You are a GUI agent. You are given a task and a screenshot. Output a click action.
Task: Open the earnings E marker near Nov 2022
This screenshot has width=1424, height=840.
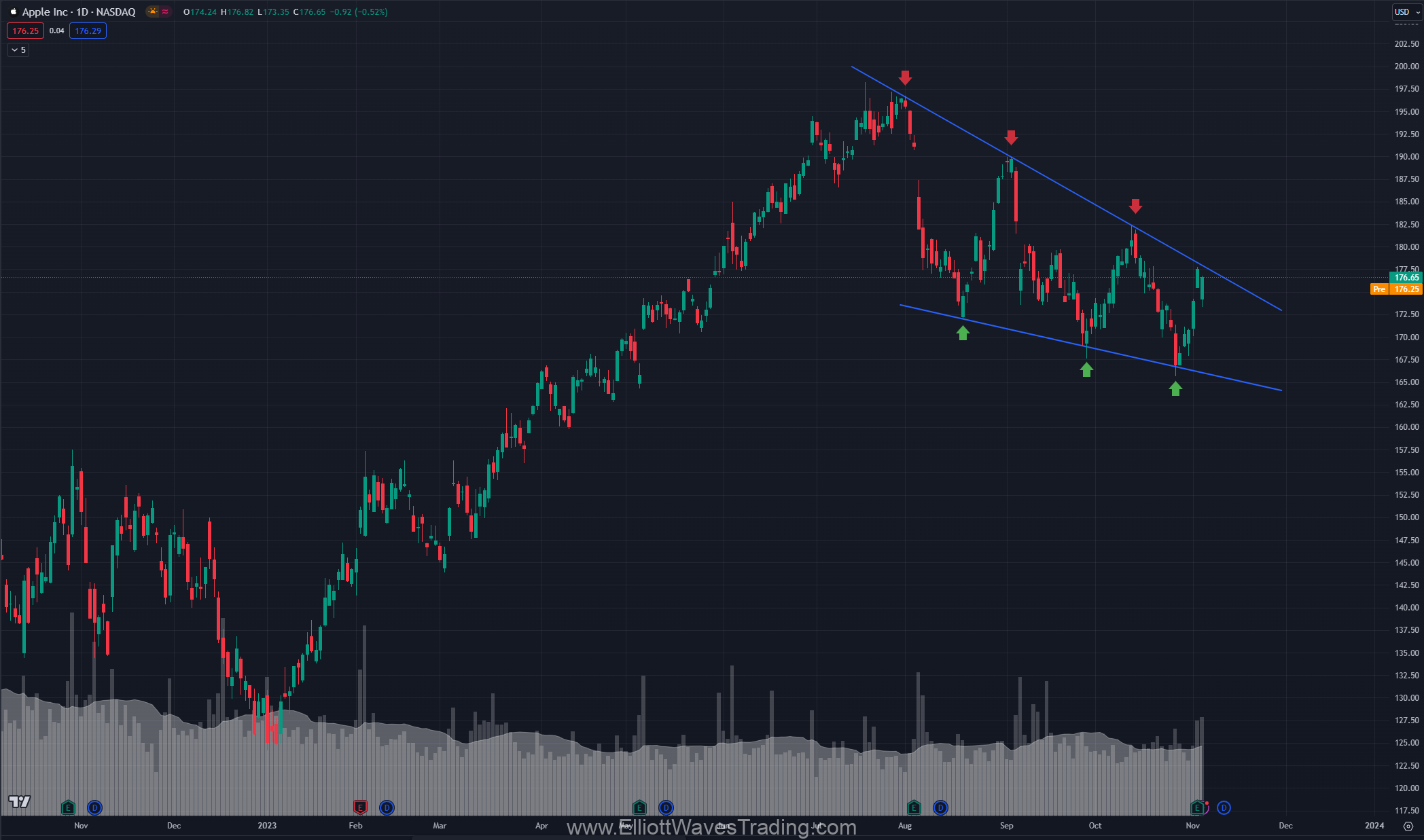coord(68,807)
